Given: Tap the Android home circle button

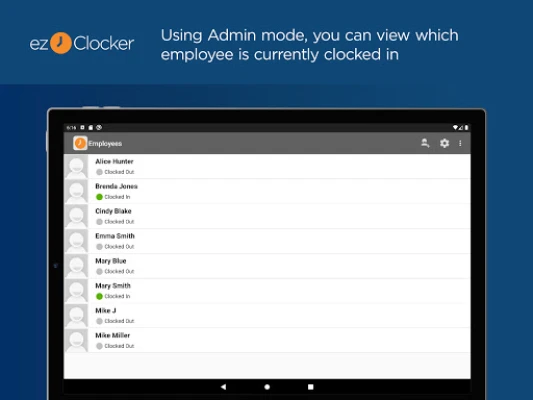Looking at the screenshot, I should 267,387.
